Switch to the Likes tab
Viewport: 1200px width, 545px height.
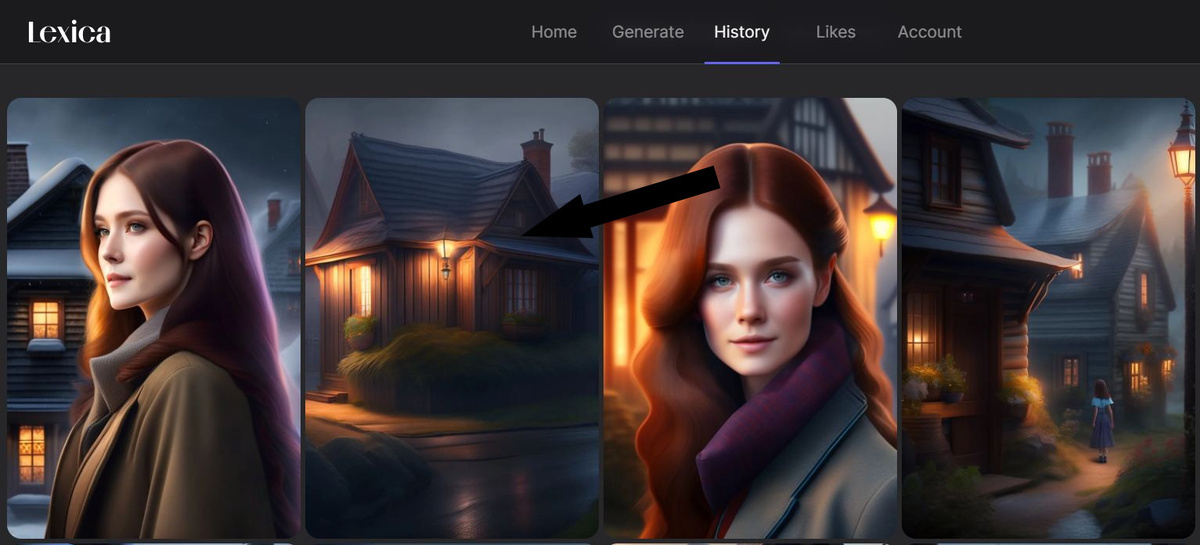(836, 32)
